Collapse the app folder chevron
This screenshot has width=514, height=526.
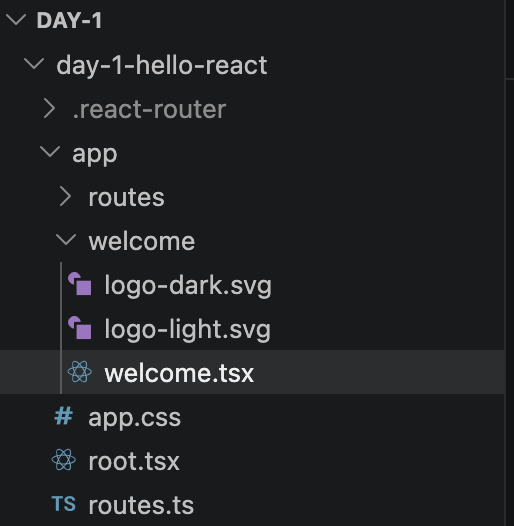50,151
